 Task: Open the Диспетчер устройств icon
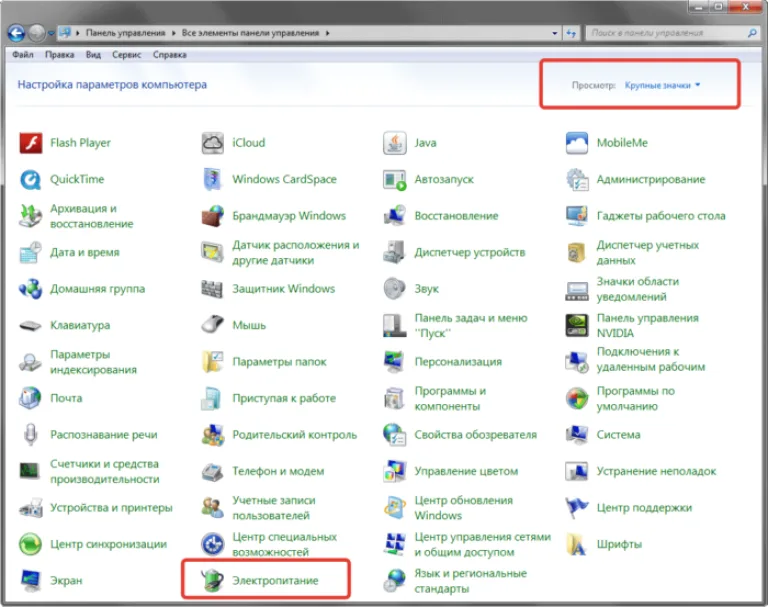tap(395, 252)
